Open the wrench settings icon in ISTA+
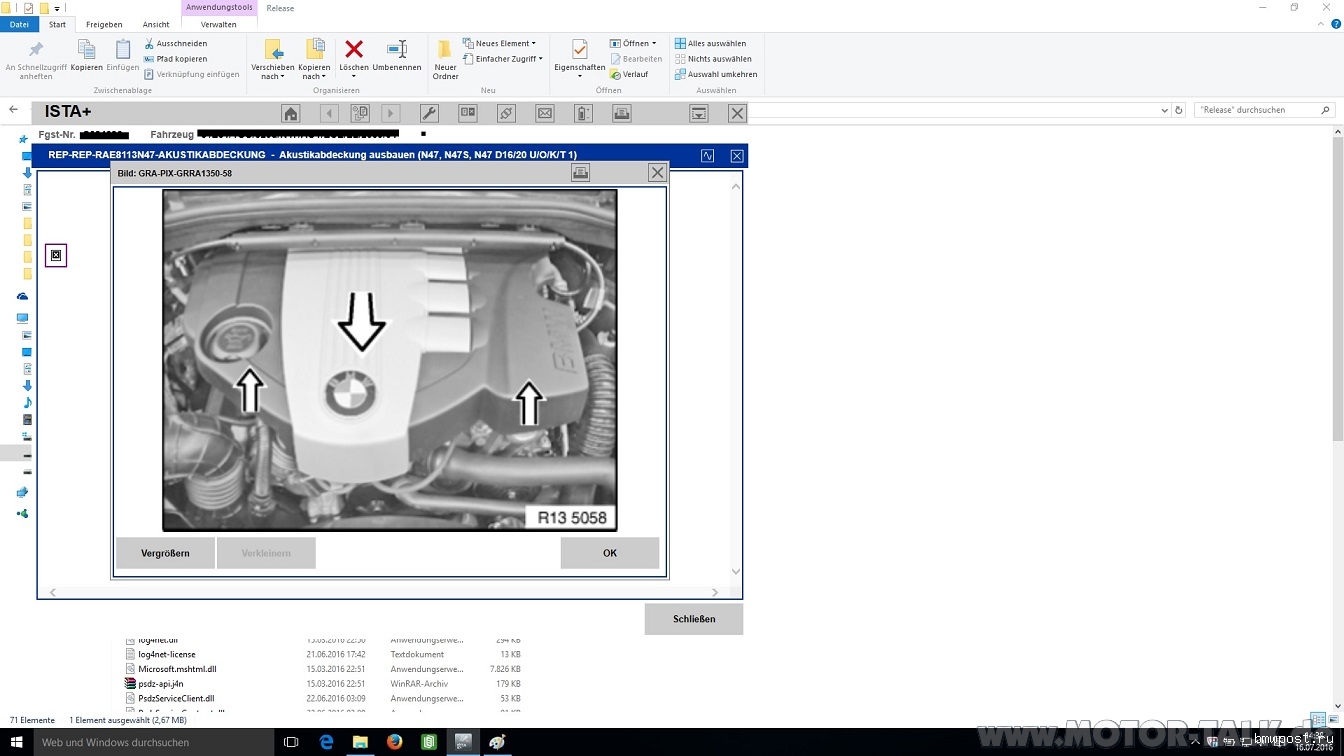The image size is (1344, 756). (429, 114)
